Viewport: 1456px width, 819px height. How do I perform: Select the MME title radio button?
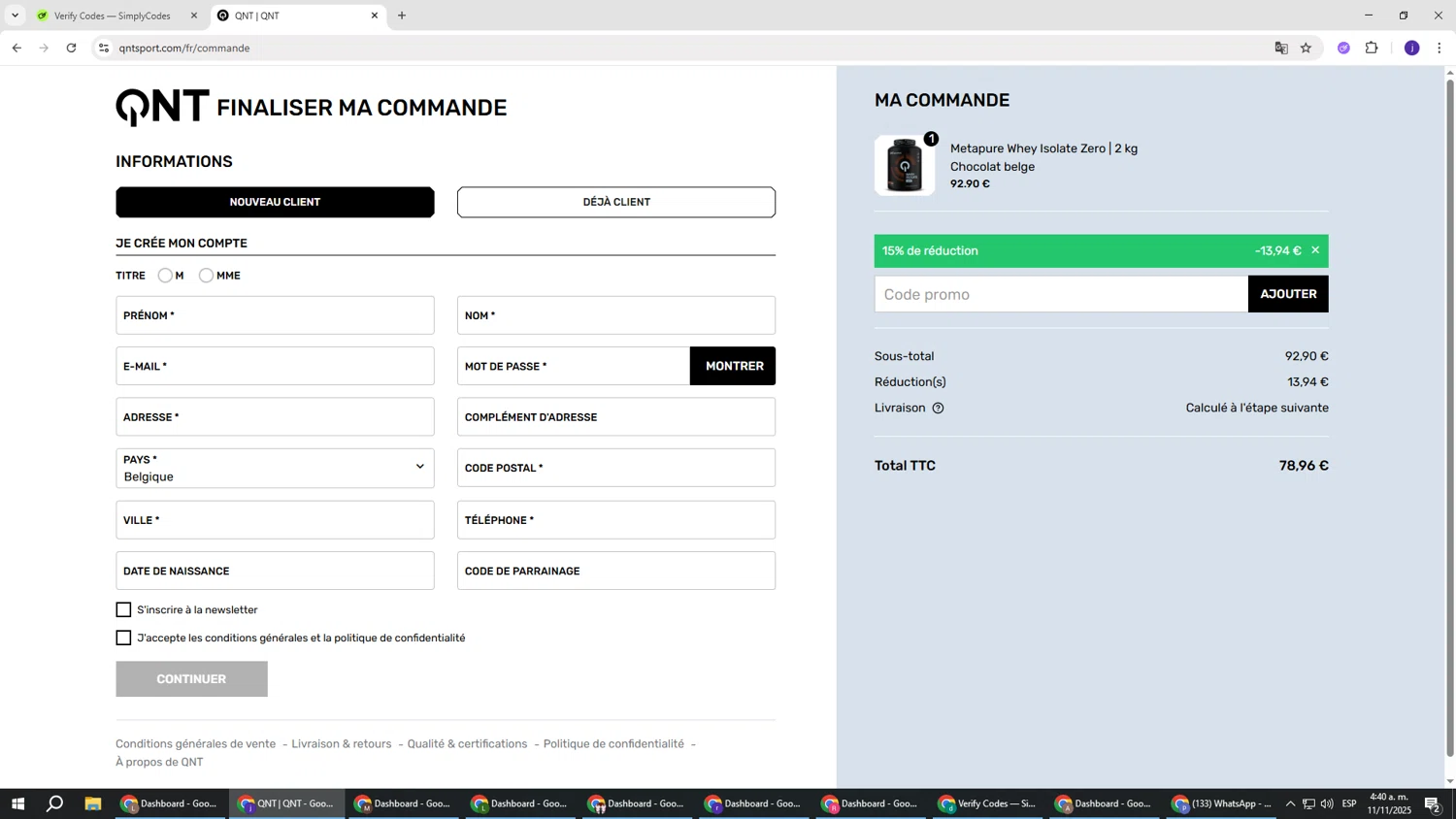click(x=206, y=276)
